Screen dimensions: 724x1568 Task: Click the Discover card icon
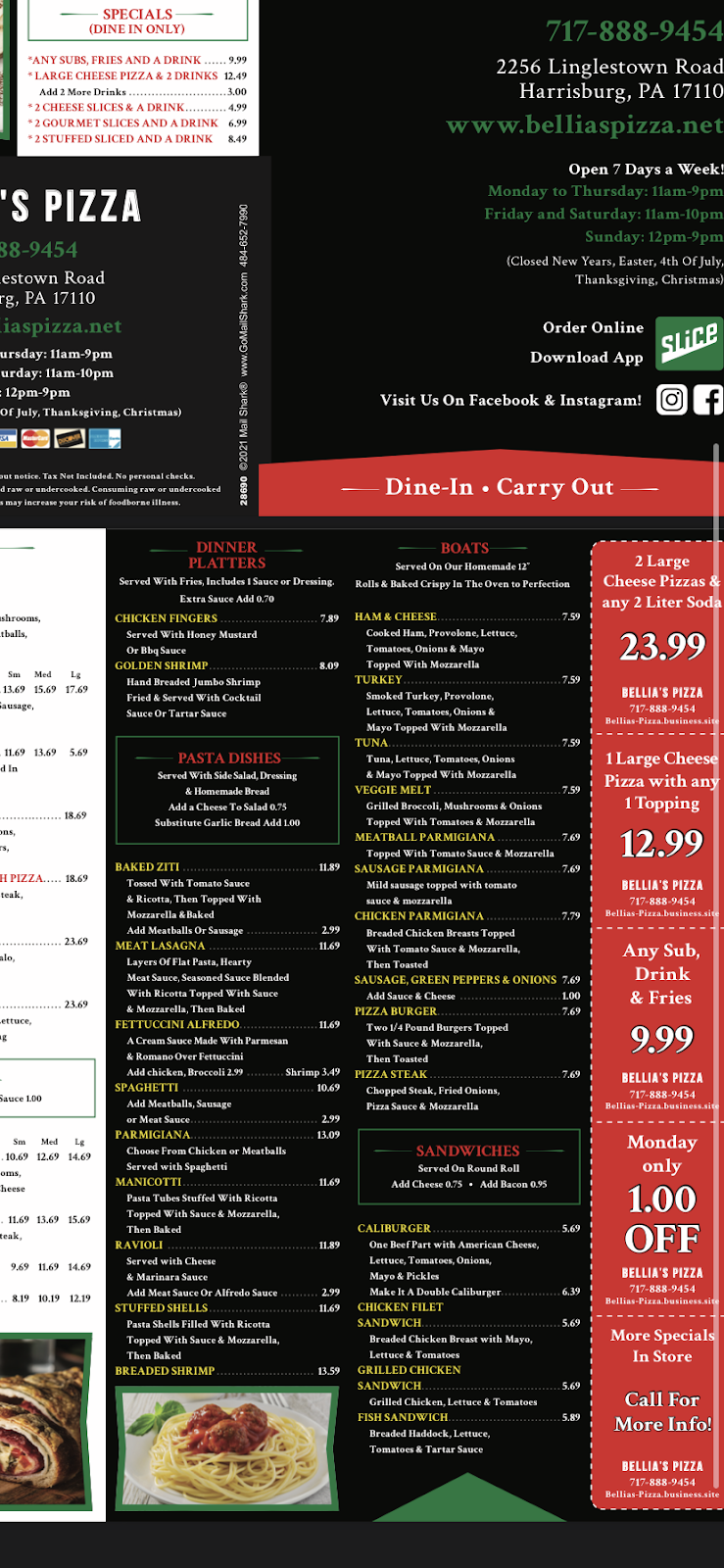70,438
